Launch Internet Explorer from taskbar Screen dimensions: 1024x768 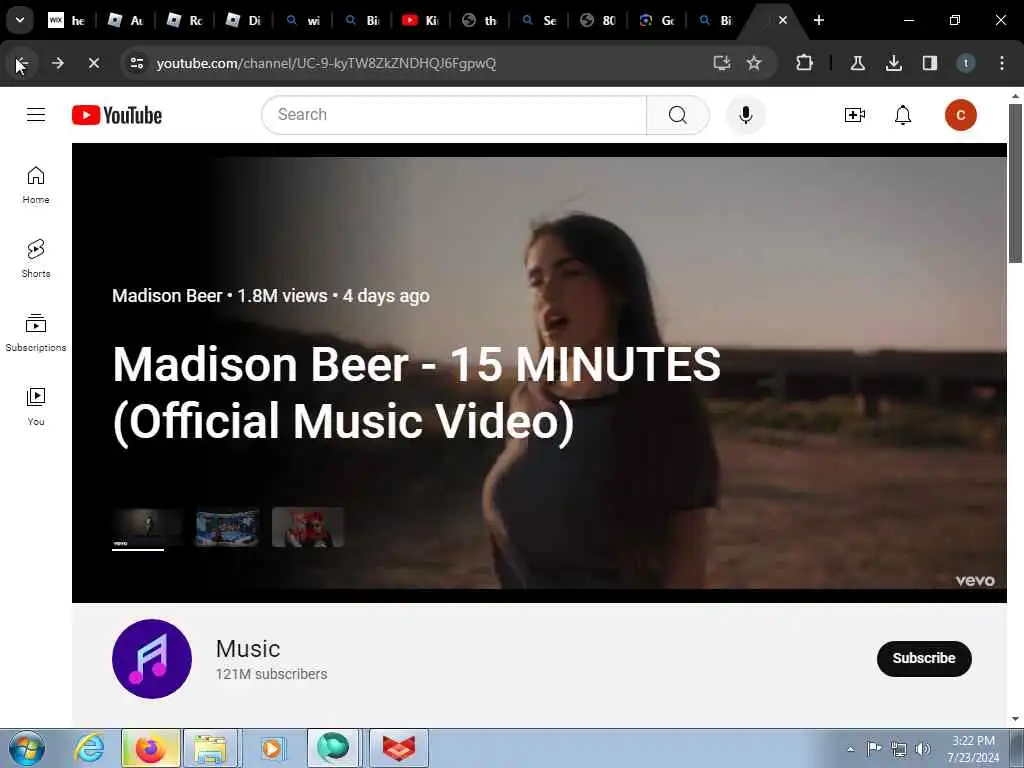[89, 748]
